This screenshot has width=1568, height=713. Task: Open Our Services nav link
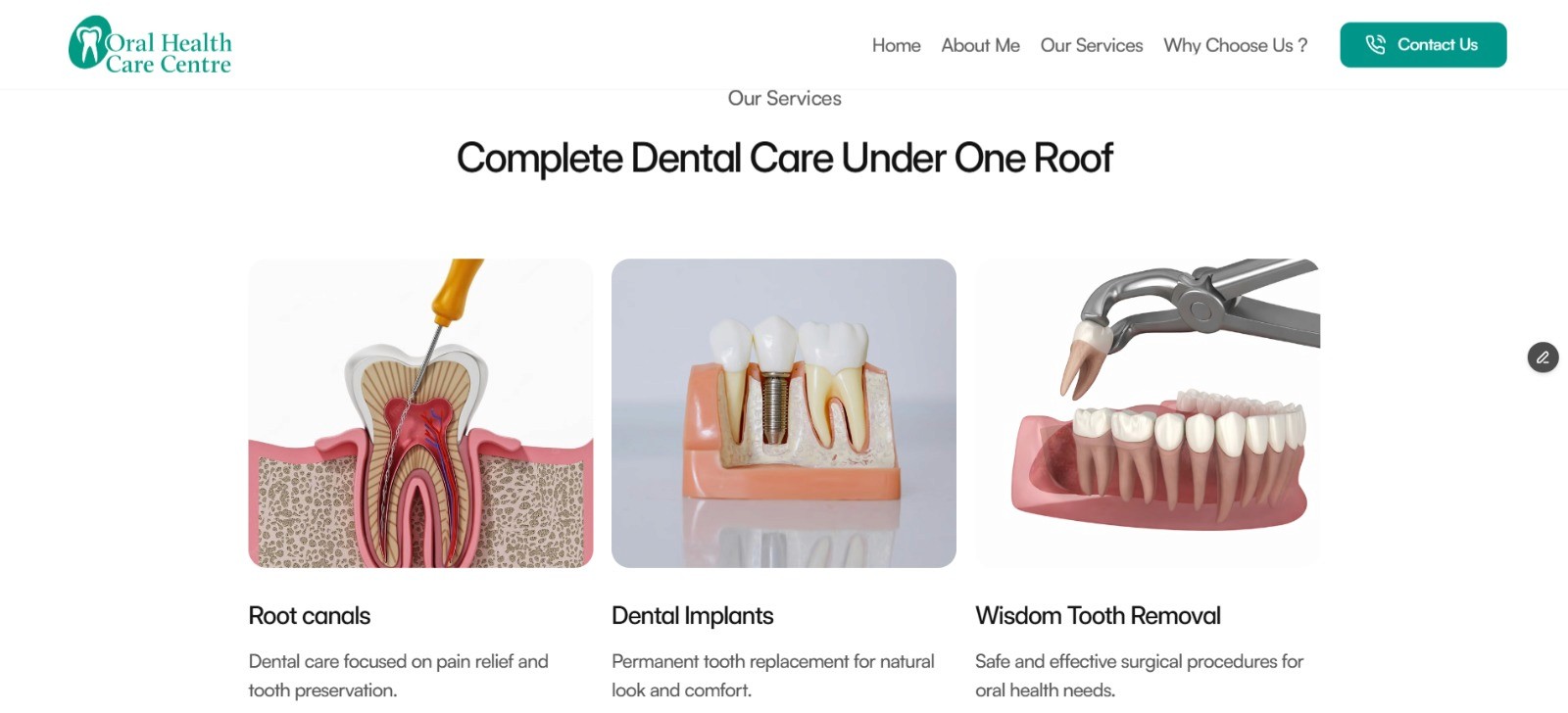click(x=1091, y=45)
